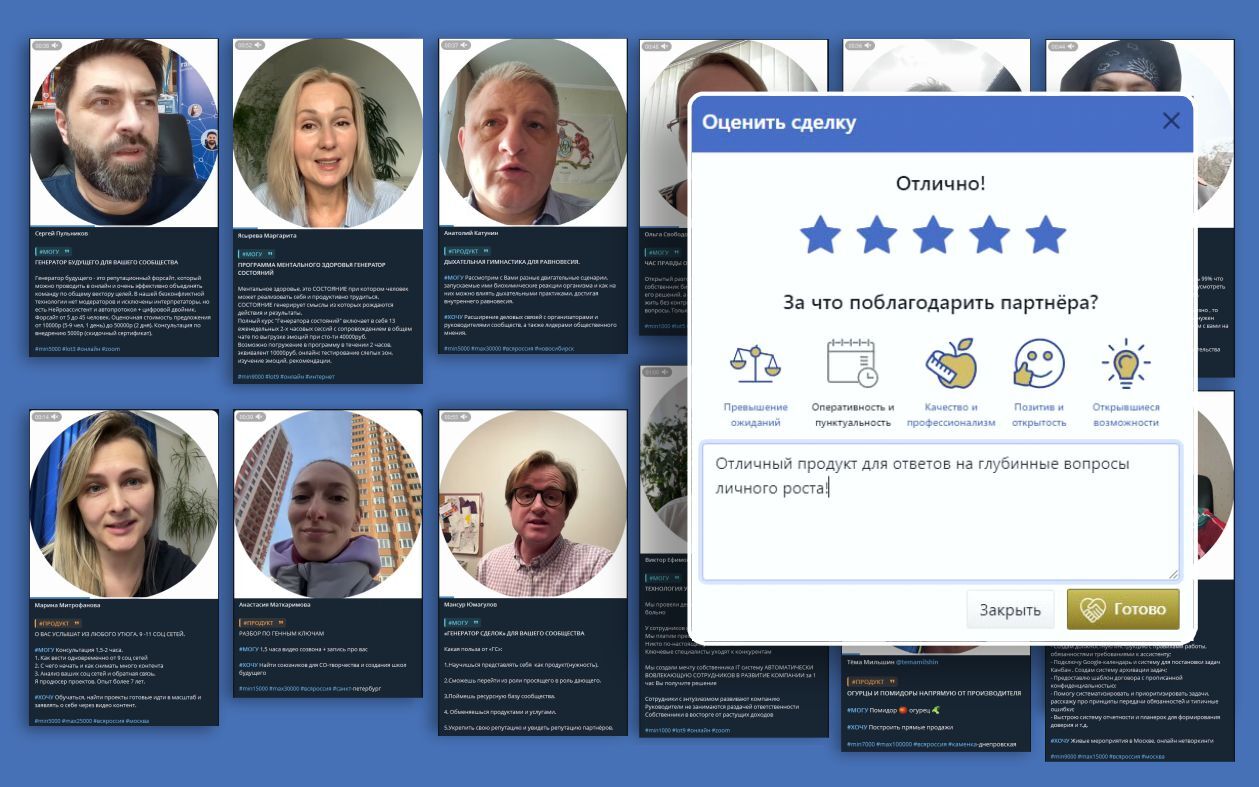Rate the deal with the first star
Image resolution: width=1259 pixels, height=787 pixels.
coord(820,235)
